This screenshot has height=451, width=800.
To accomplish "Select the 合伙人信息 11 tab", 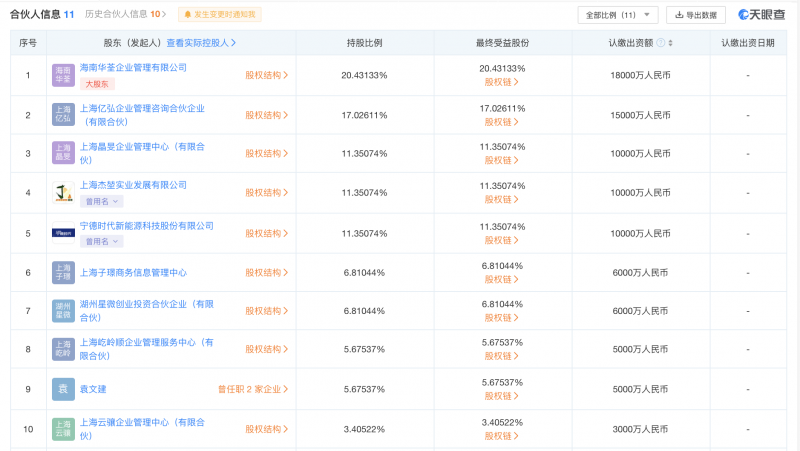I will tap(42, 14).
